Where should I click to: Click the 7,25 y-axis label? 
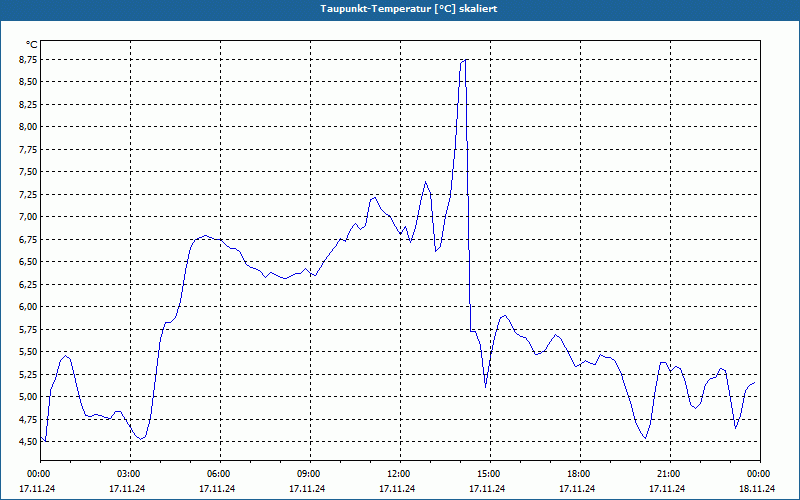(x=29, y=194)
